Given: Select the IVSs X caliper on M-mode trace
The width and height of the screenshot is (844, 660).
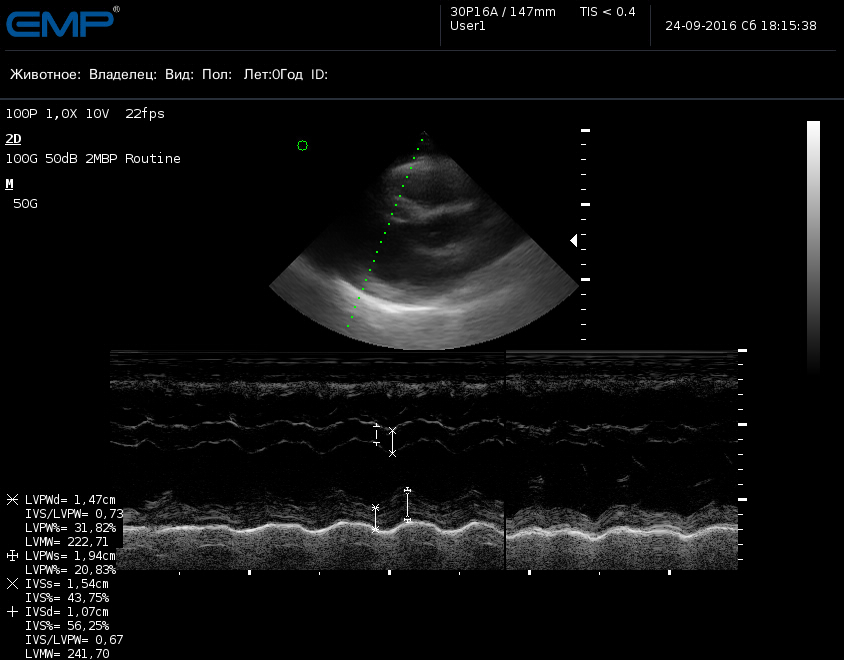Looking at the screenshot, I should coord(392,442).
